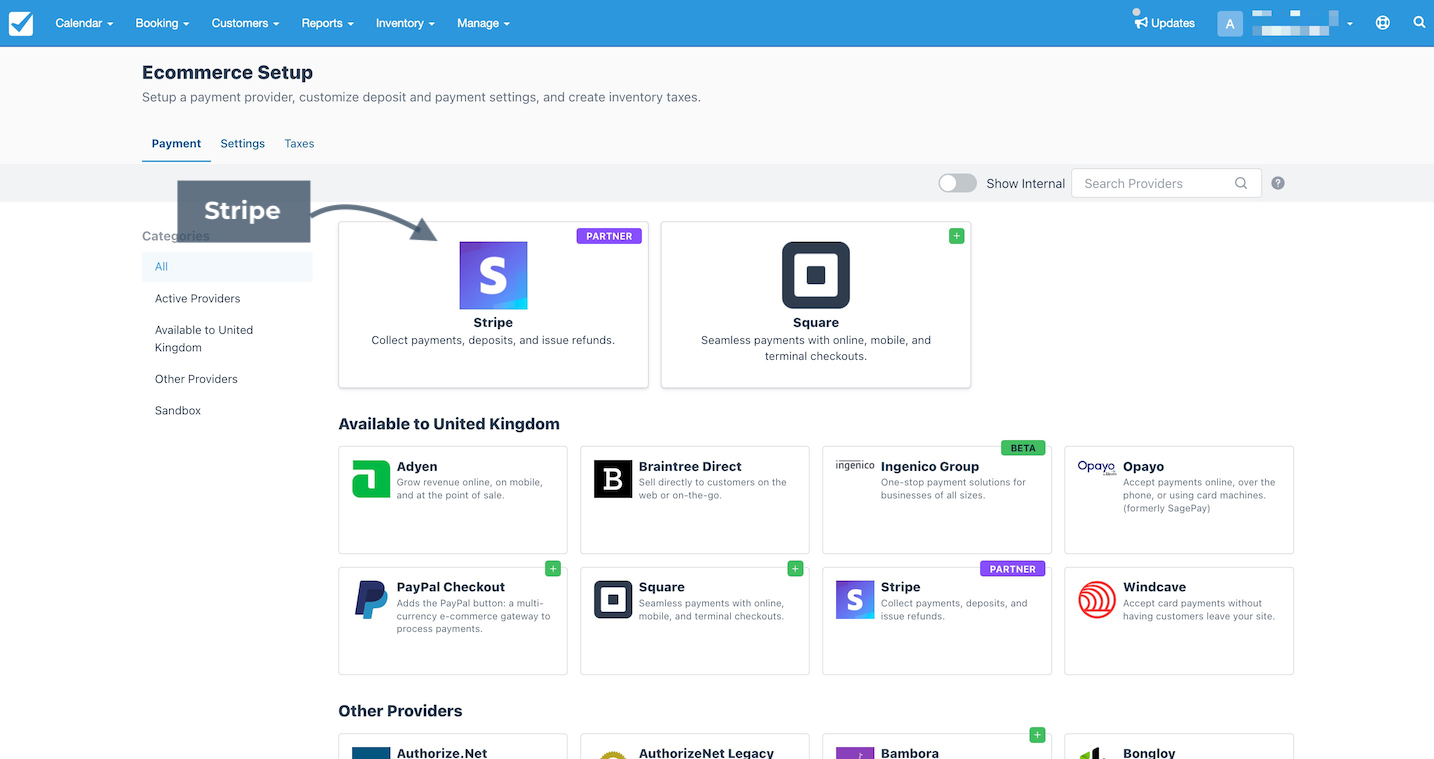Click the Braintree Direct B logo
This screenshot has height=759, width=1434.
click(613, 479)
